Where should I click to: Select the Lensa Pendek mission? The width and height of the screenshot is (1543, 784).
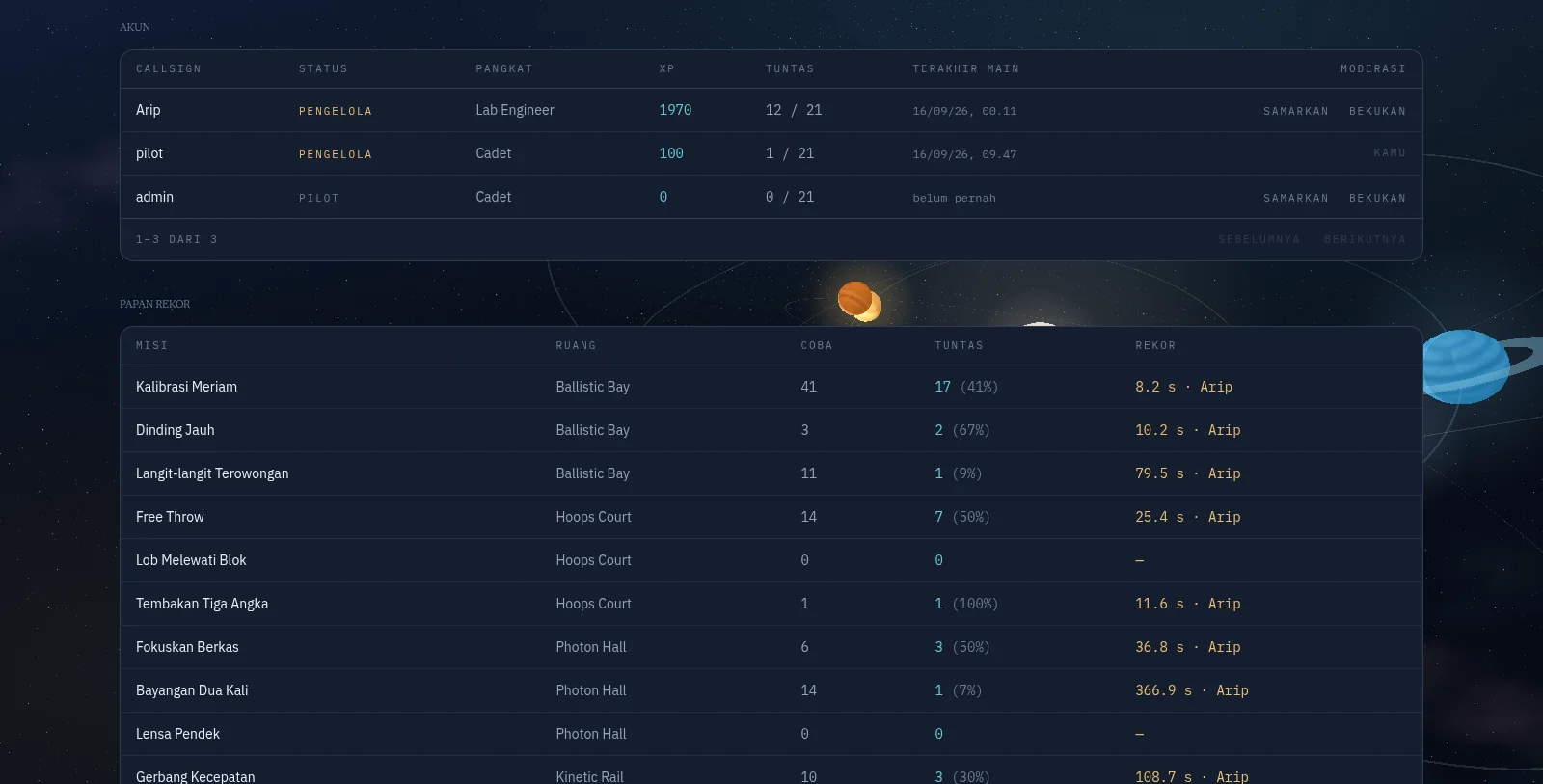point(177,734)
